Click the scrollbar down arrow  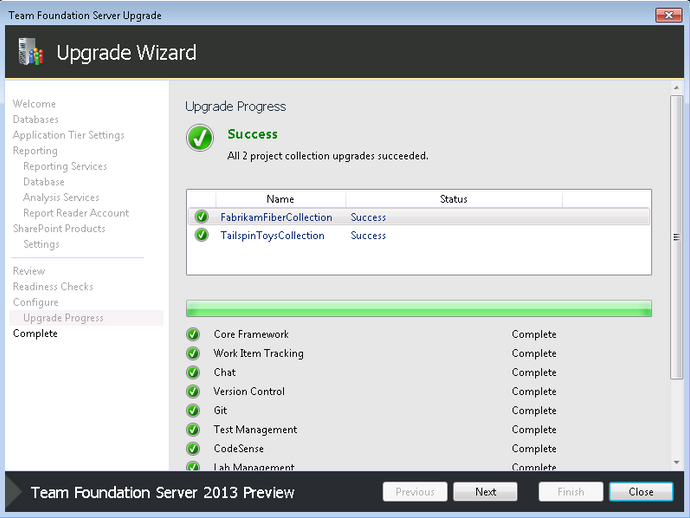676,462
